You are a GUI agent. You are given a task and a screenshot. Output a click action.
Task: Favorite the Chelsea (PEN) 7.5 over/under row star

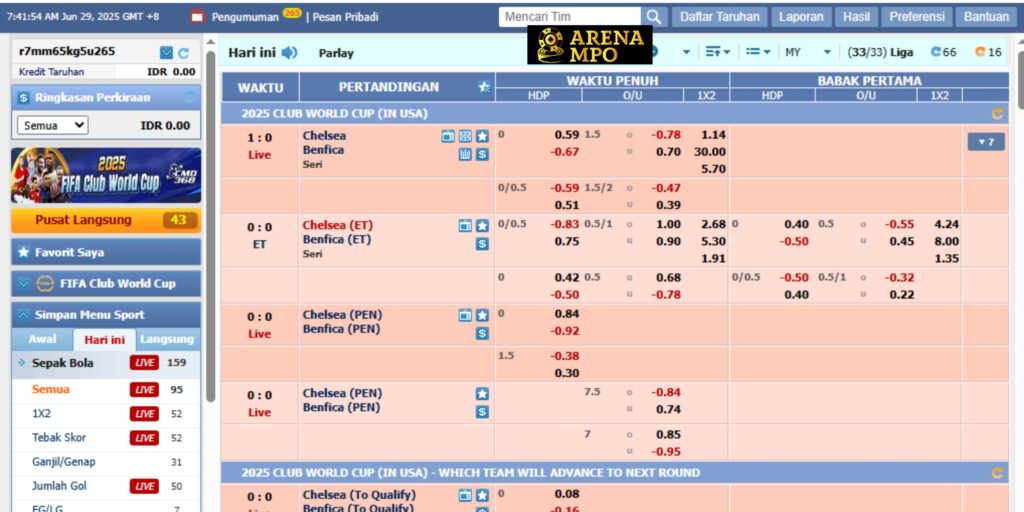(482, 394)
